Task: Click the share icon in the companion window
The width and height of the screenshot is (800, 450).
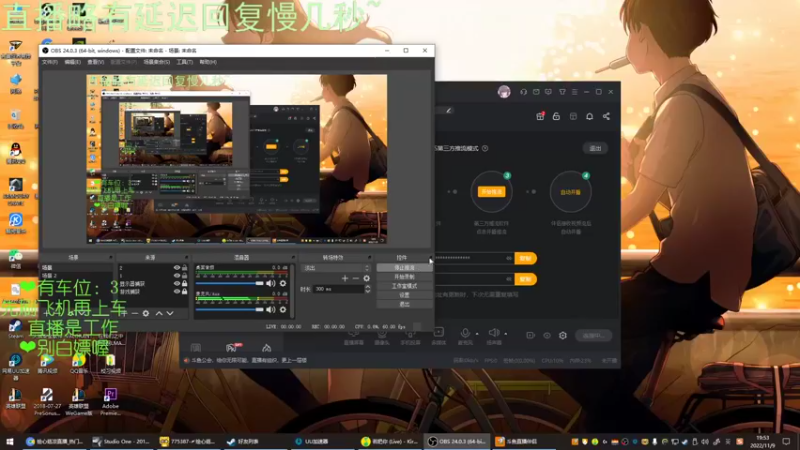Action: [x=606, y=116]
